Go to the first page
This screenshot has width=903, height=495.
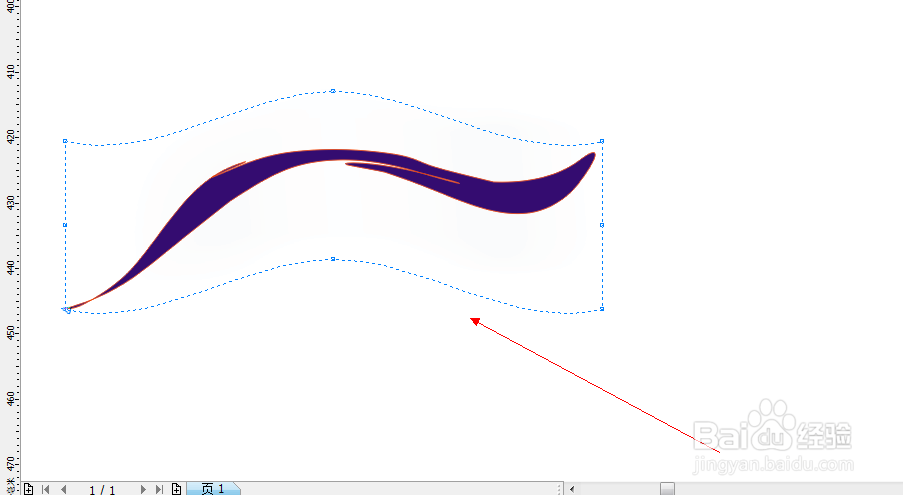click(x=45, y=489)
